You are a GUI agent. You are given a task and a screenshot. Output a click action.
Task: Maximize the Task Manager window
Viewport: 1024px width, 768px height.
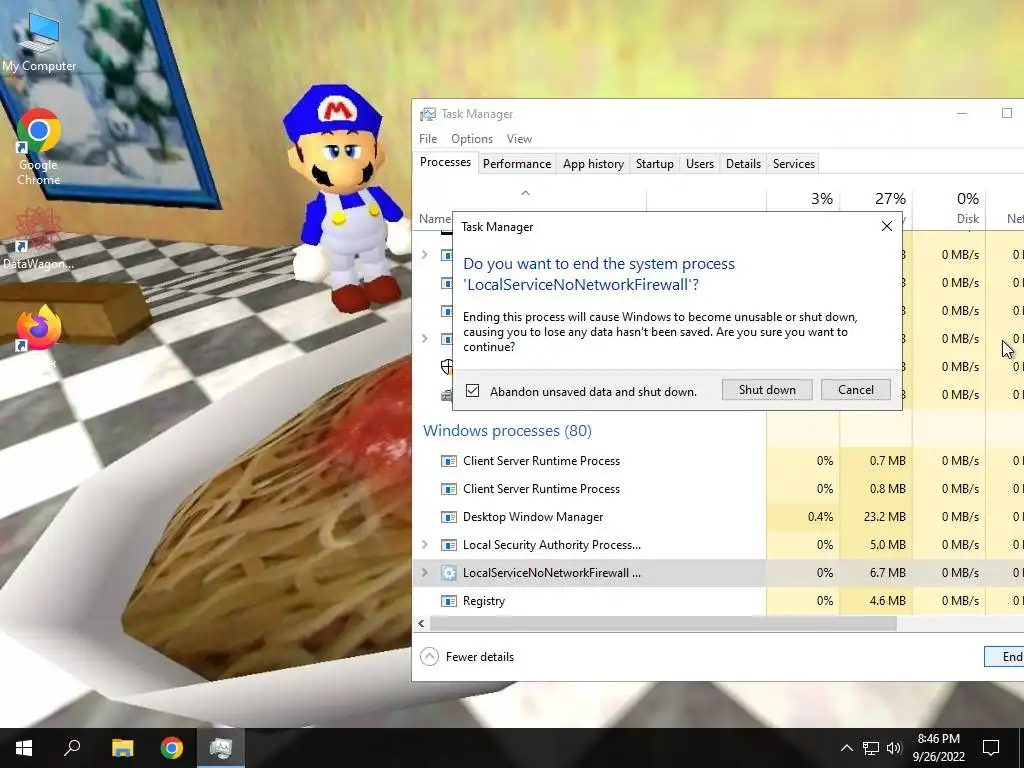click(1006, 114)
